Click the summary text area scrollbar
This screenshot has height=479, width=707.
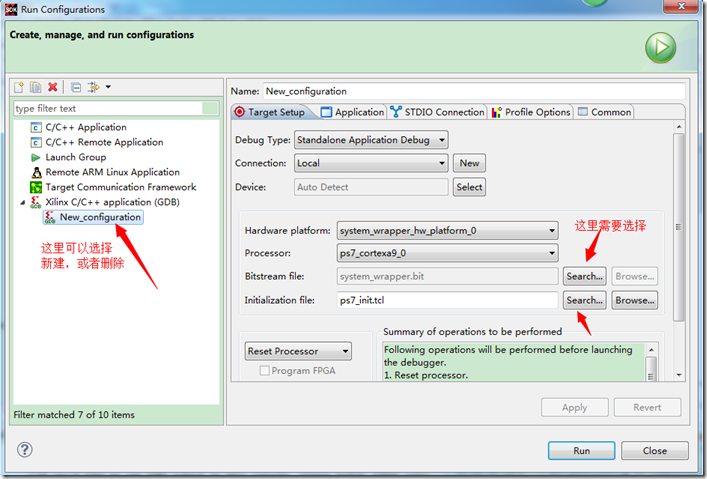[x=651, y=366]
